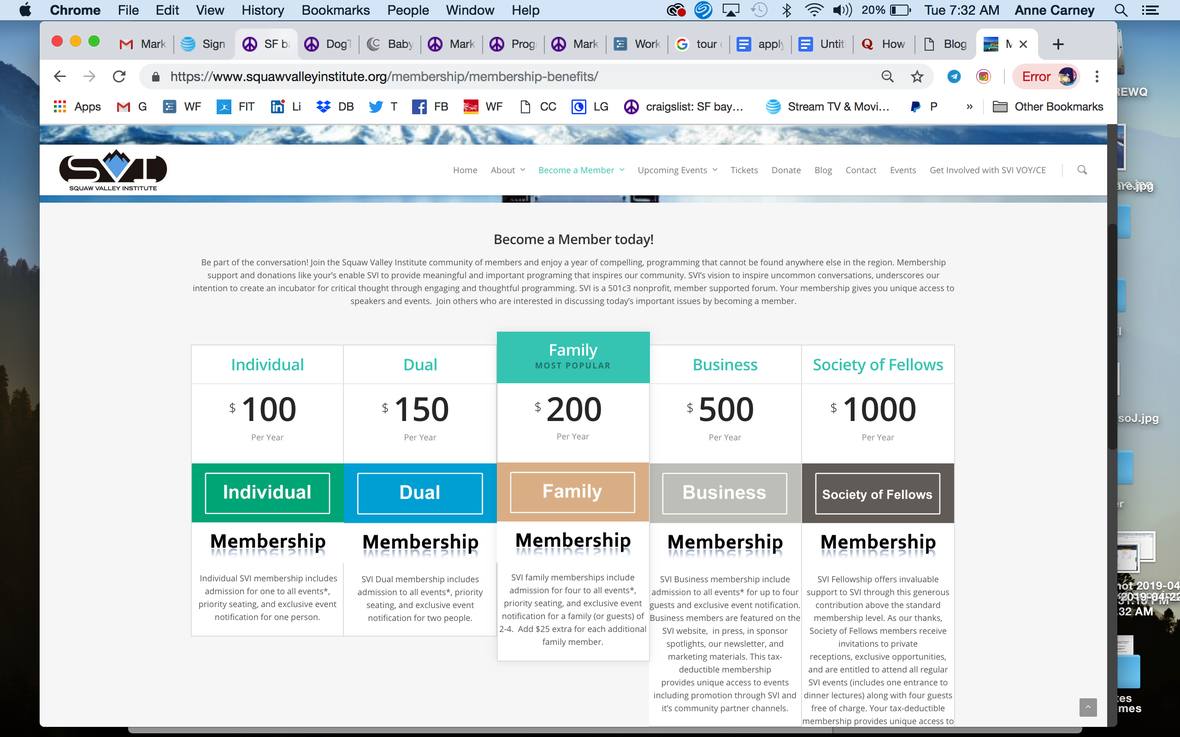Open the Facebook FB bookmark
Screen dimensions: 1180x737
pos(430,106)
